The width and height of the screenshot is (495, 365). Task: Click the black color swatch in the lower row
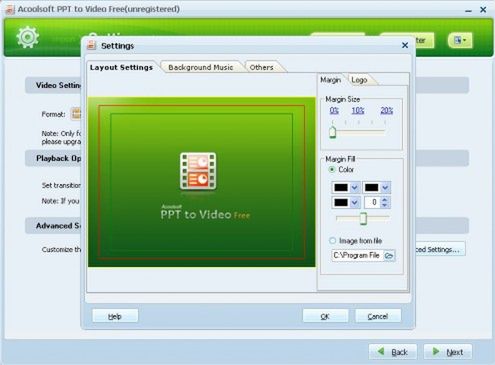(x=341, y=202)
